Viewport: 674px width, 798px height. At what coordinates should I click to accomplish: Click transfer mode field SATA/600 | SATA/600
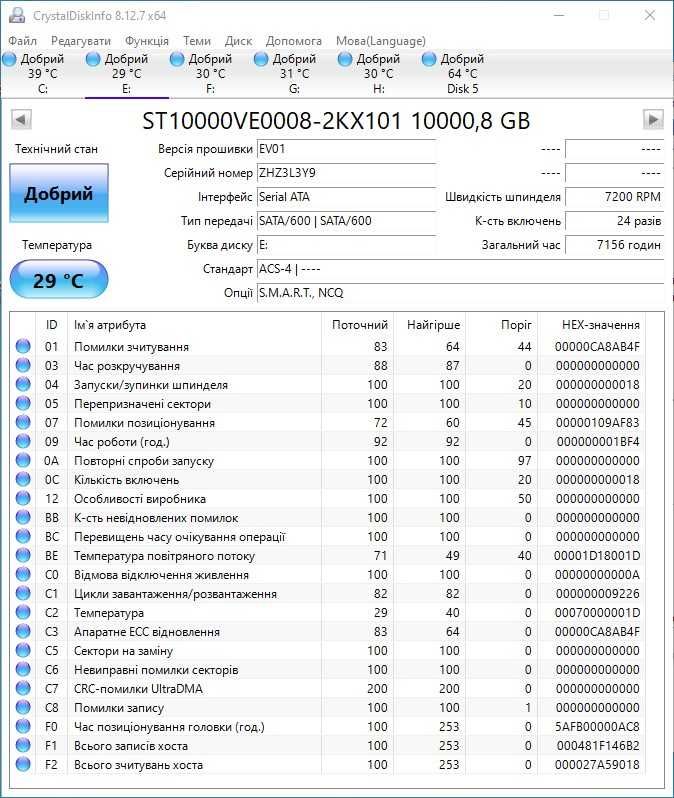tap(346, 221)
